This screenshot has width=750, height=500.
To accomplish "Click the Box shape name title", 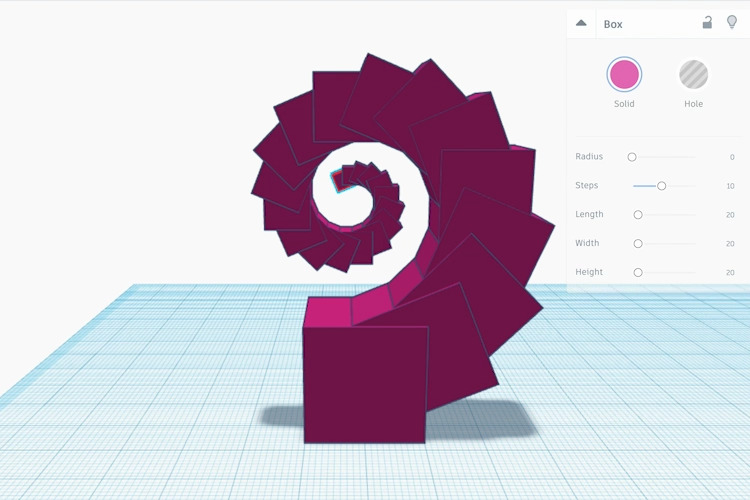I will click(x=613, y=24).
